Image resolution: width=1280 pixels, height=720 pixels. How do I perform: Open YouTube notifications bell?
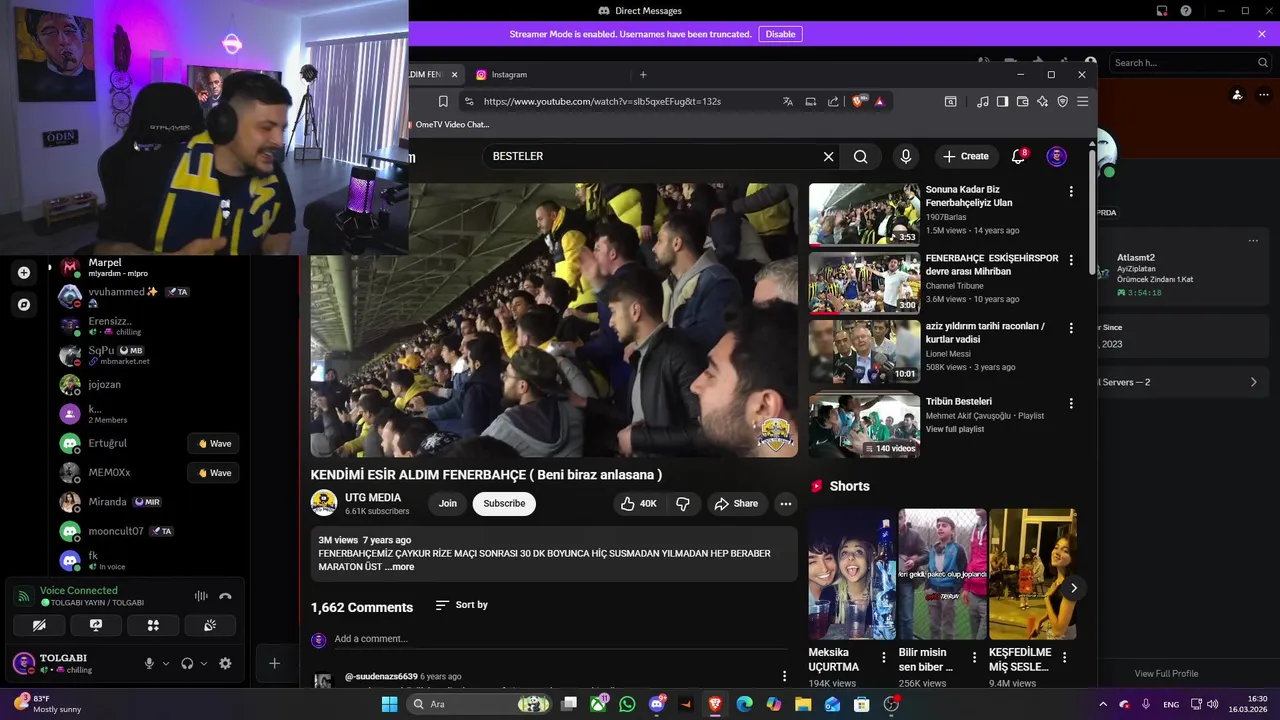[1019, 156]
